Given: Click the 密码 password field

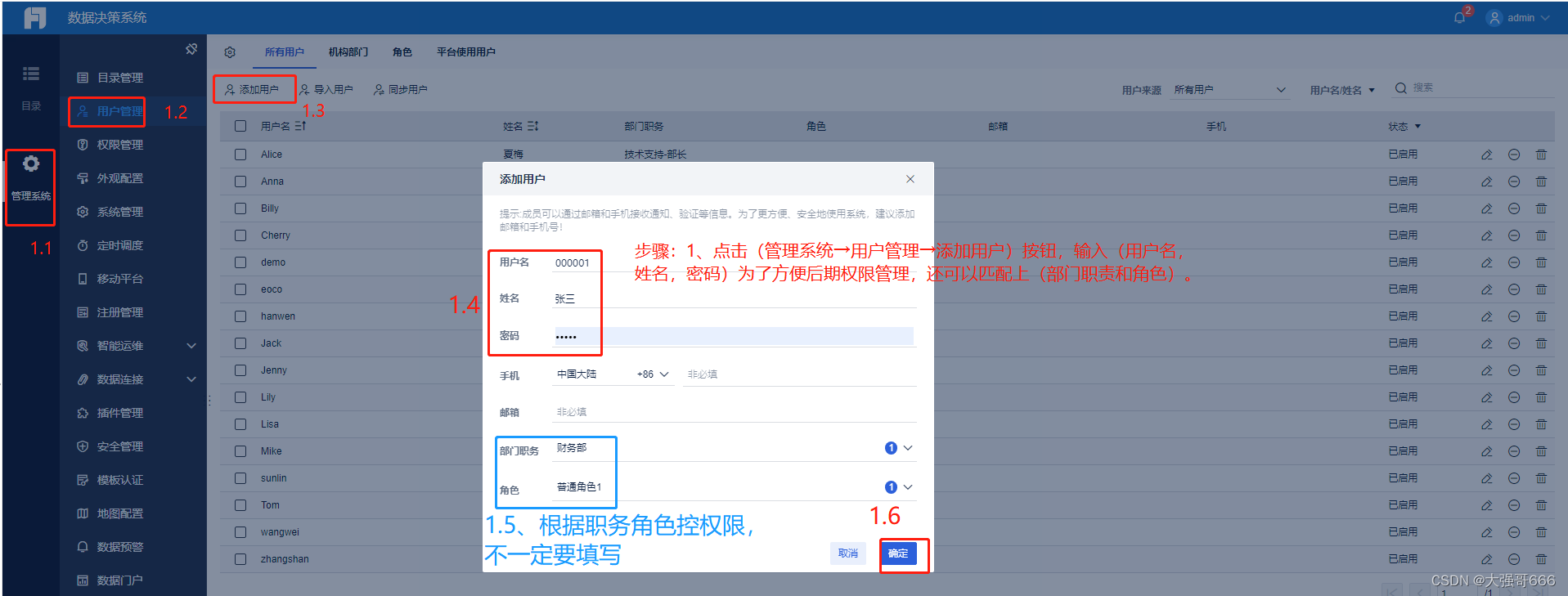Looking at the screenshot, I should click(x=735, y=336).
